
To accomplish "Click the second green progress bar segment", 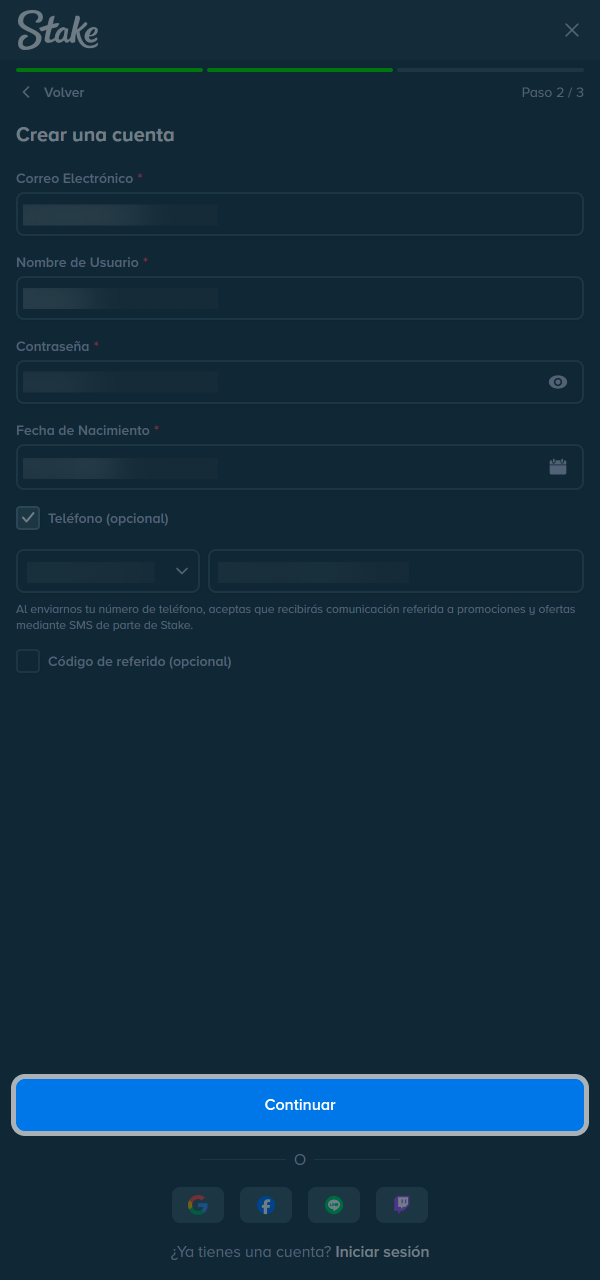I will [x=299, y=70].
